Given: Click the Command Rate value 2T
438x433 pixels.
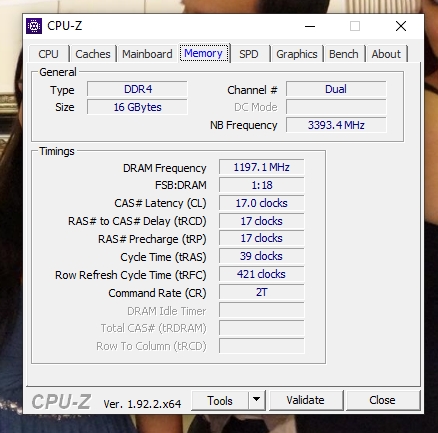Looking at the screenshot, I should point(262,292).
